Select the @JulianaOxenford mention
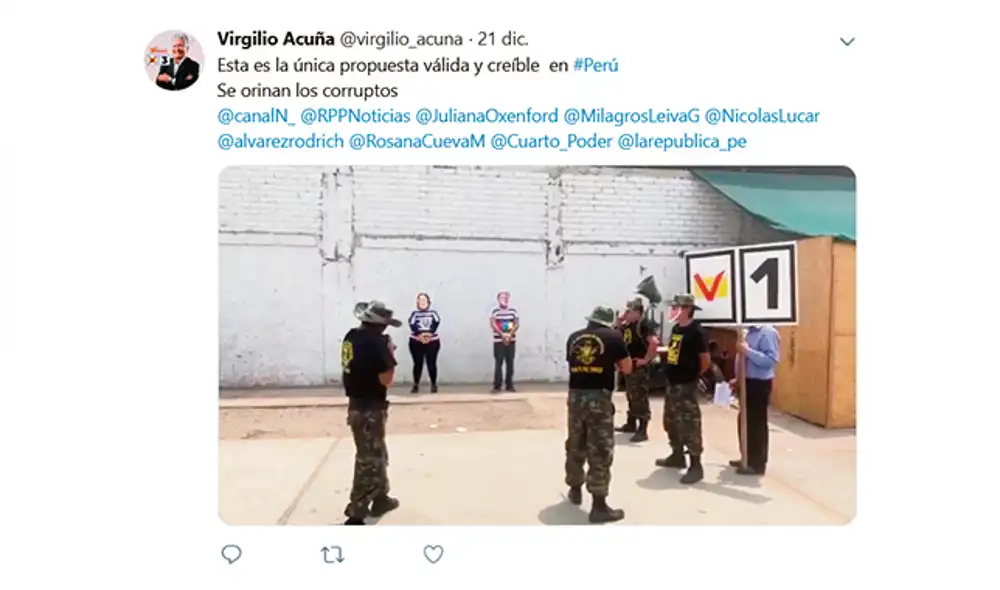The width and height of the screenshot is (1000, 590). coord(487,116)
